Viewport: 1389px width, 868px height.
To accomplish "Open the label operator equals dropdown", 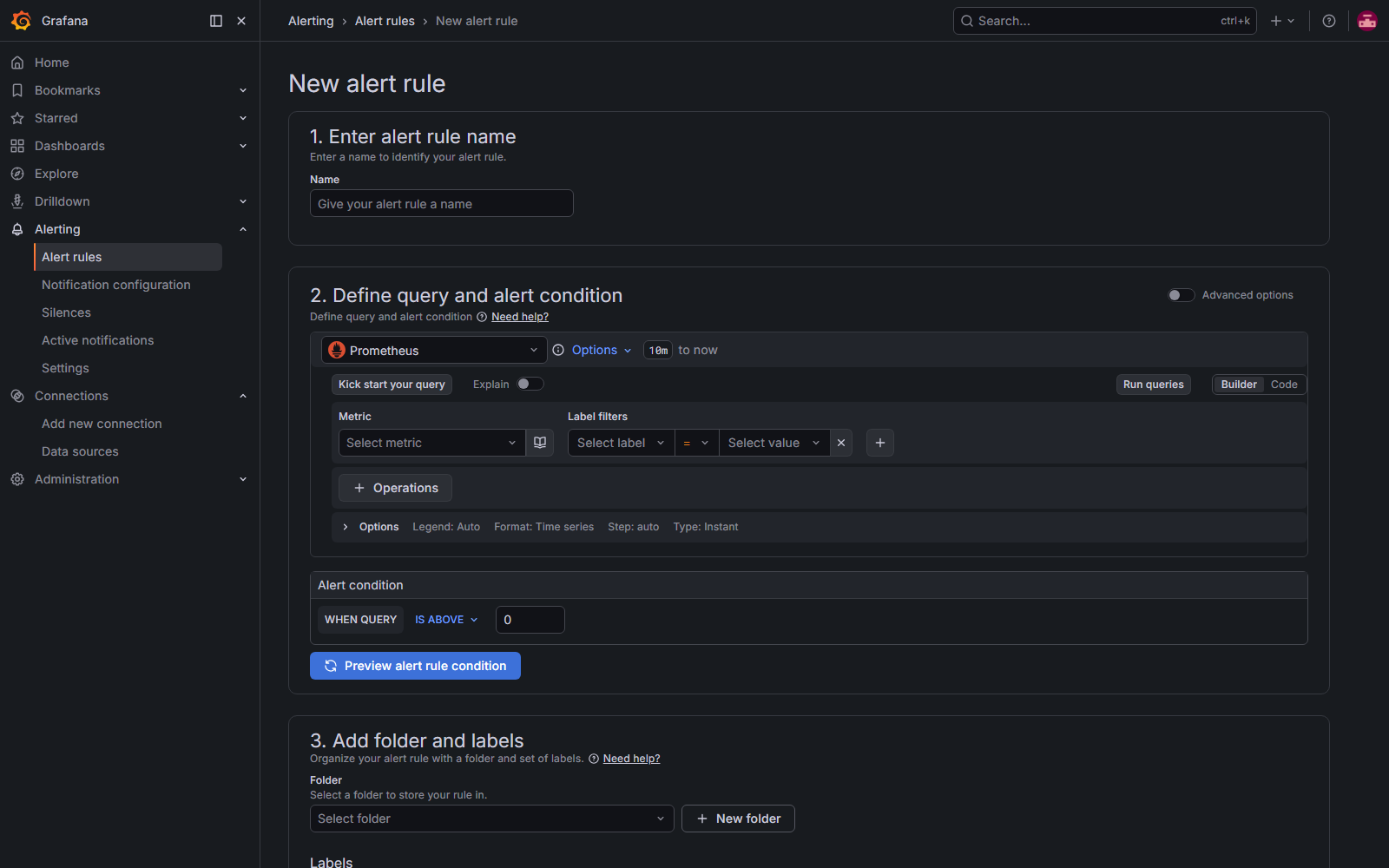I will click(x=697, y=443).
